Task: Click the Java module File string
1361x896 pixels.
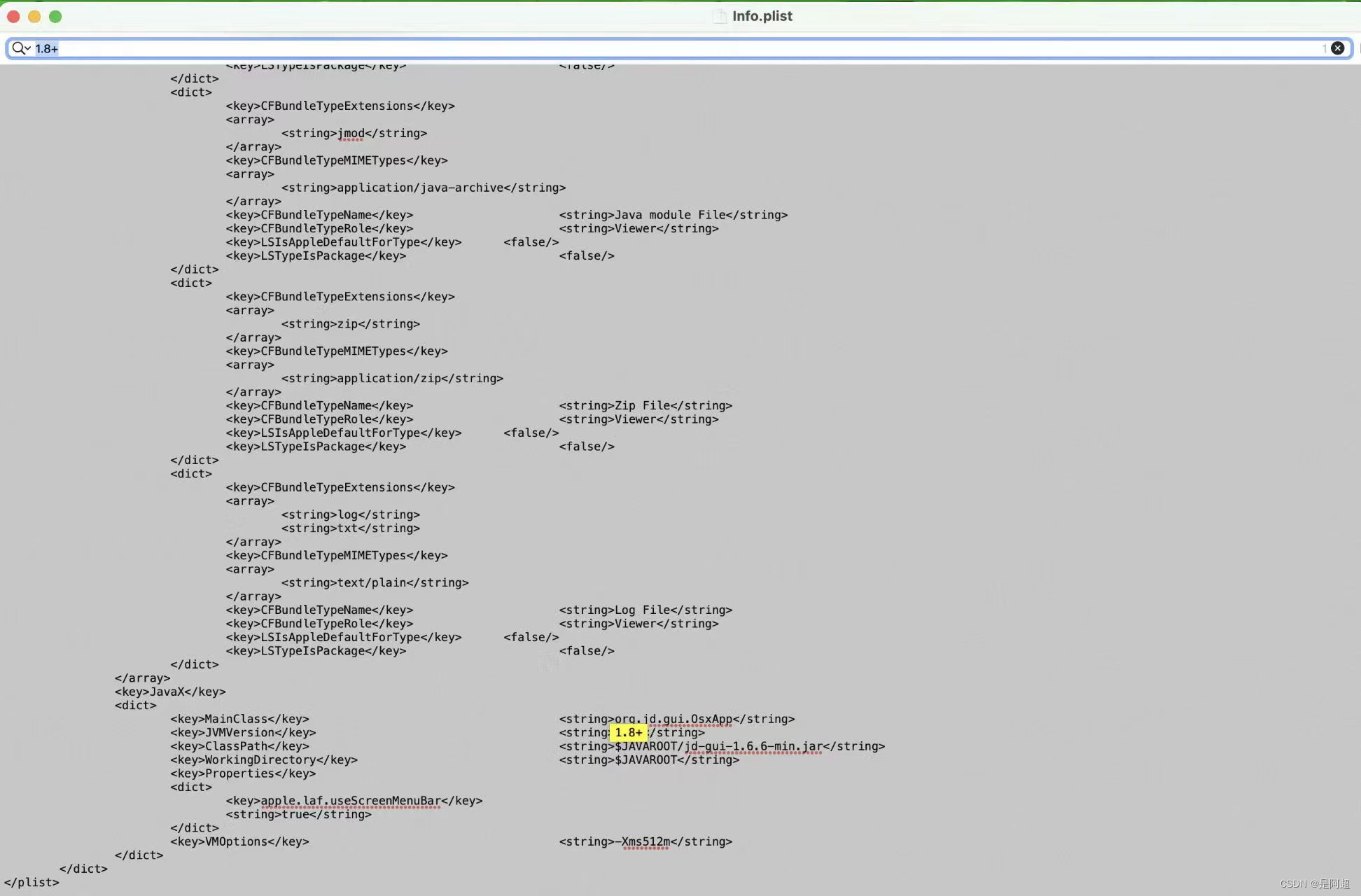Action: click(673, 215)
